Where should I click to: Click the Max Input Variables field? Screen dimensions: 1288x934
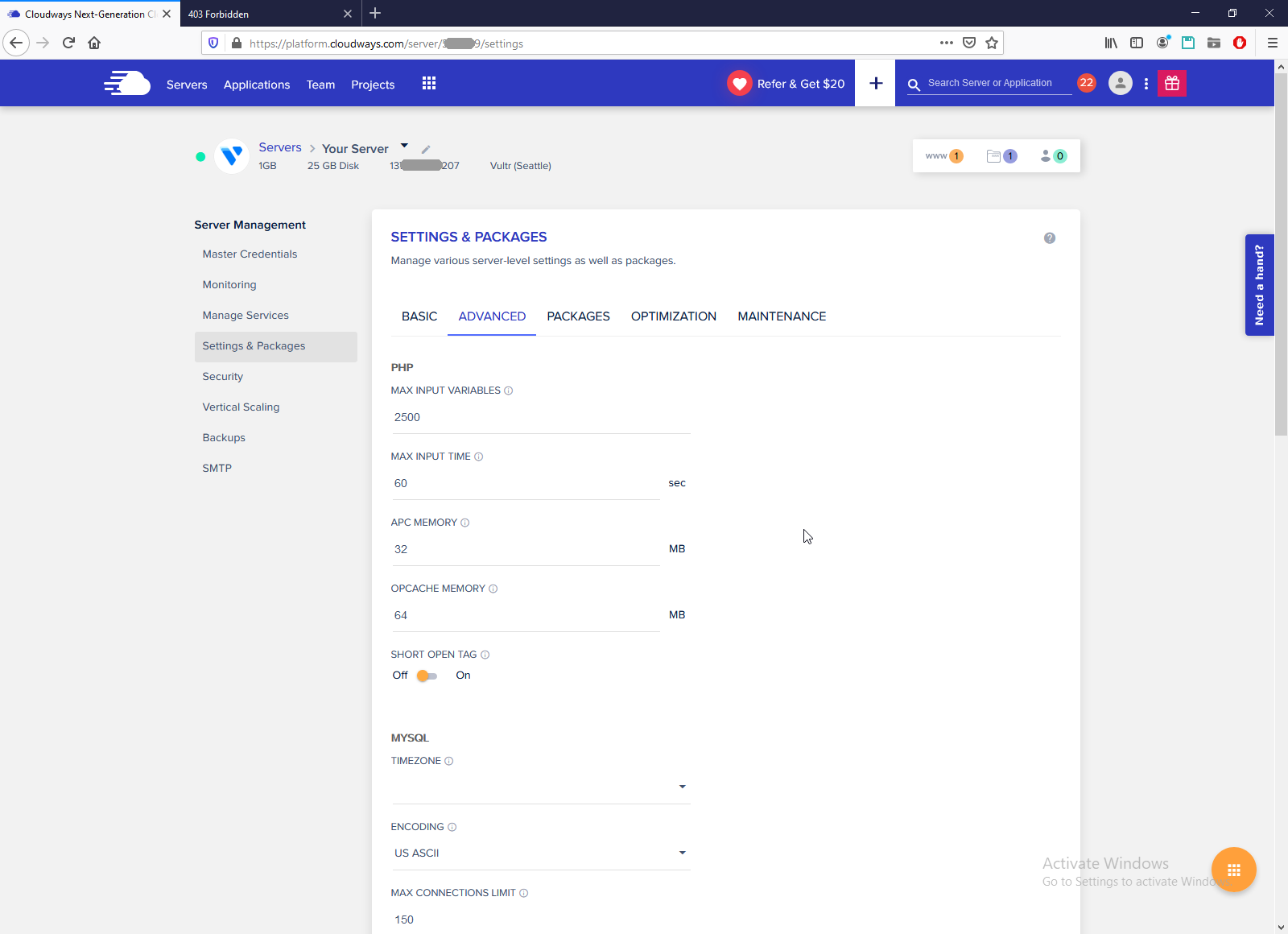pos(541,418)
